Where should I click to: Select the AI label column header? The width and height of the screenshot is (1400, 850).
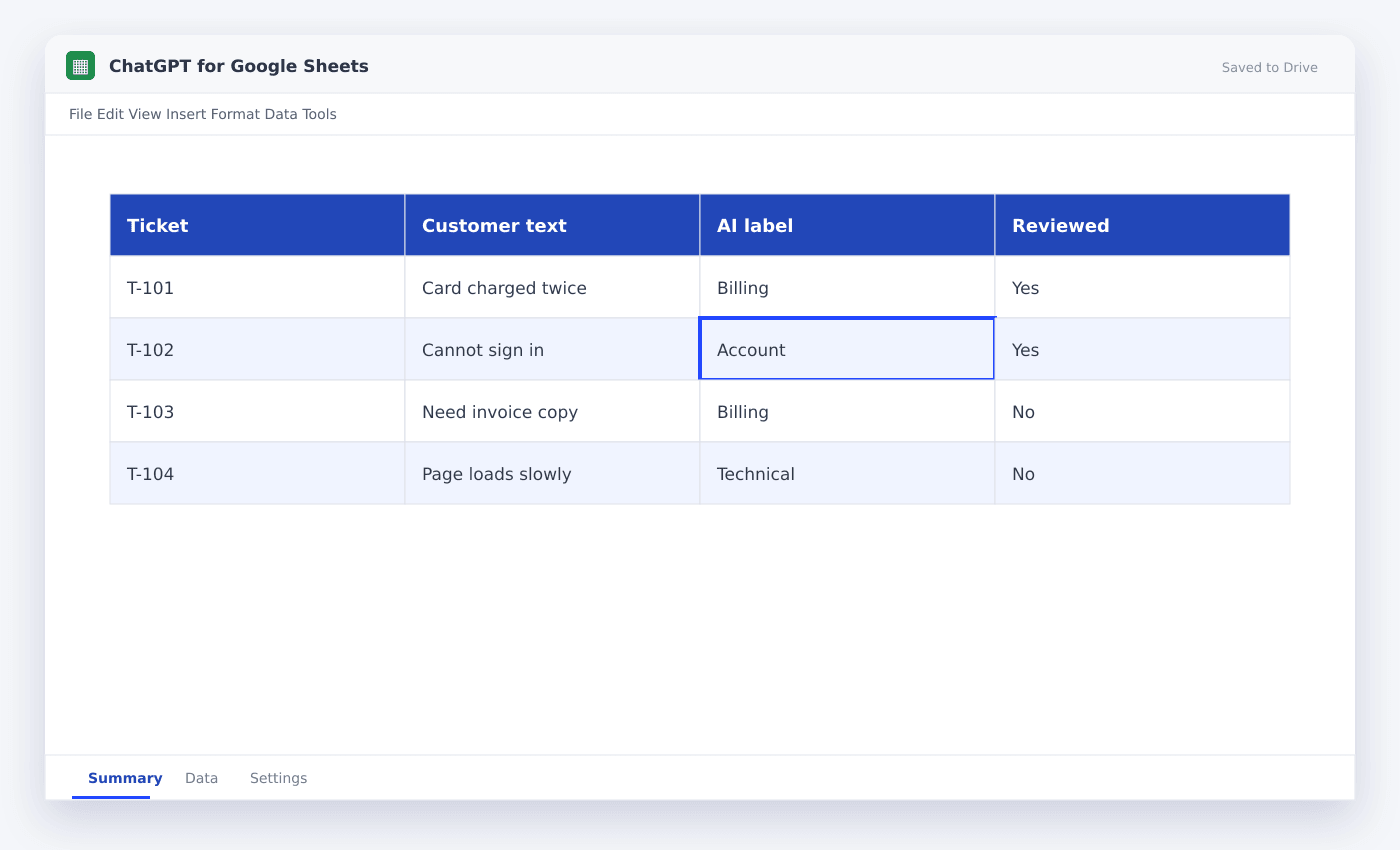(848, 225)
